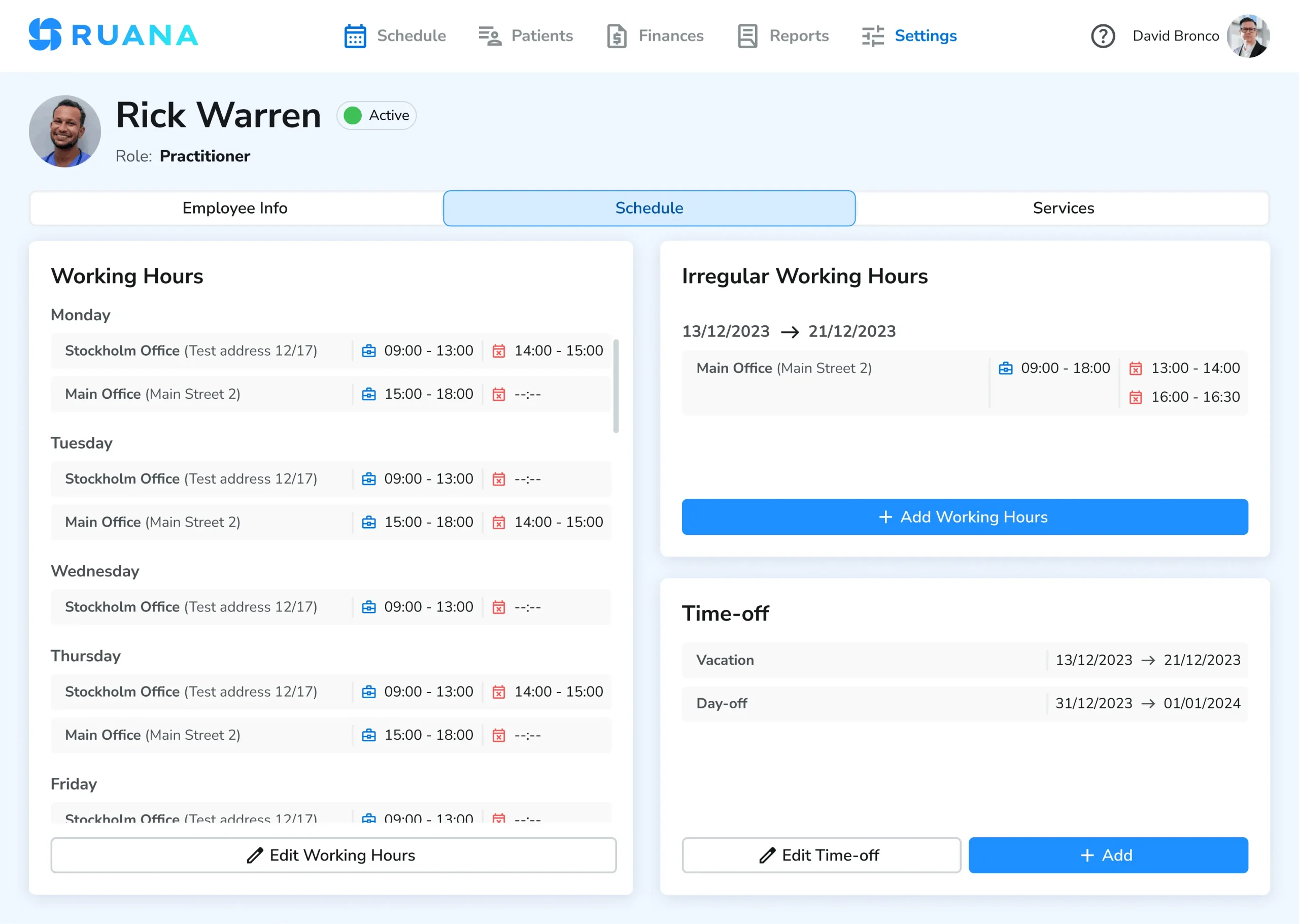Click David Bronco's profile avatar
The image size is (1299, 924).
pos(1248,36)
